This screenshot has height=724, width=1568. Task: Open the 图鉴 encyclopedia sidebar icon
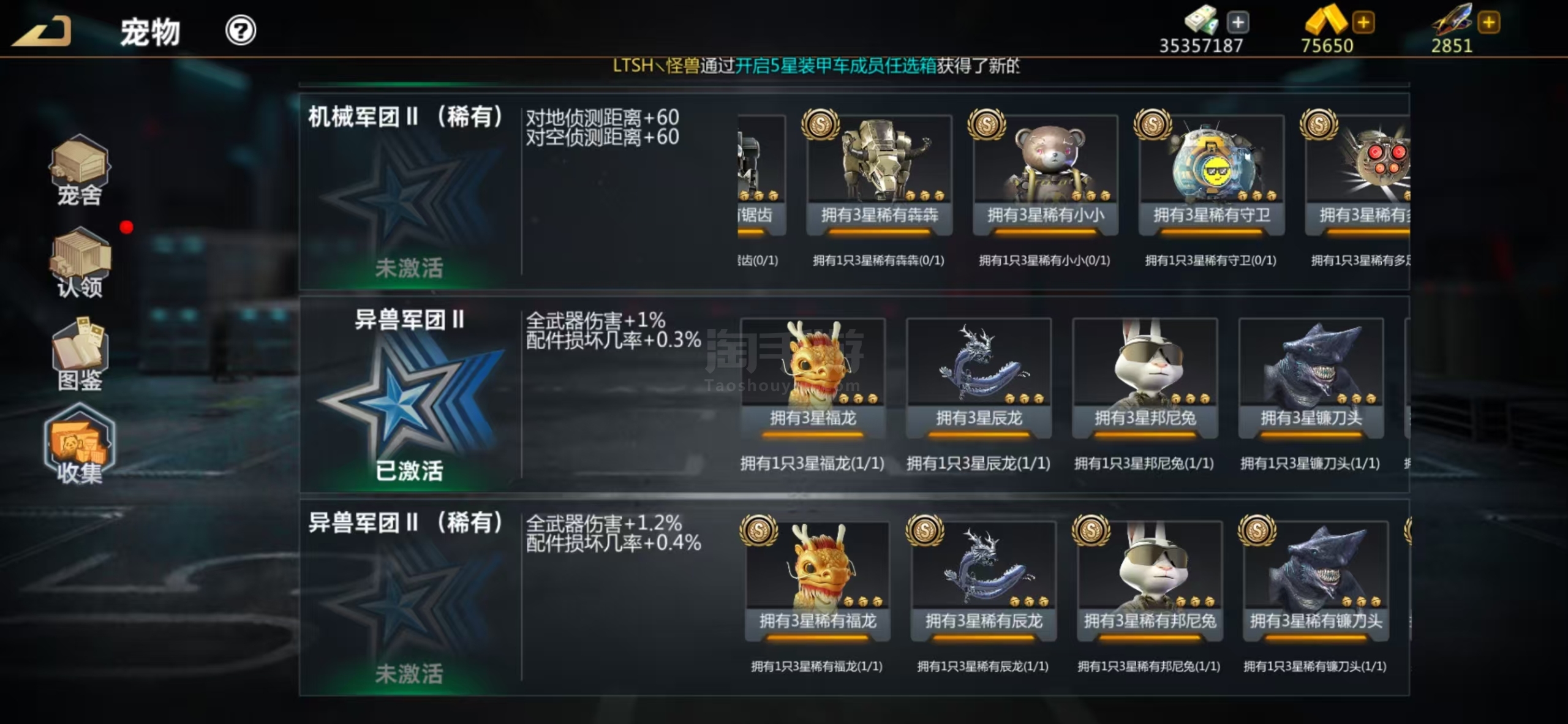[80, 354]
